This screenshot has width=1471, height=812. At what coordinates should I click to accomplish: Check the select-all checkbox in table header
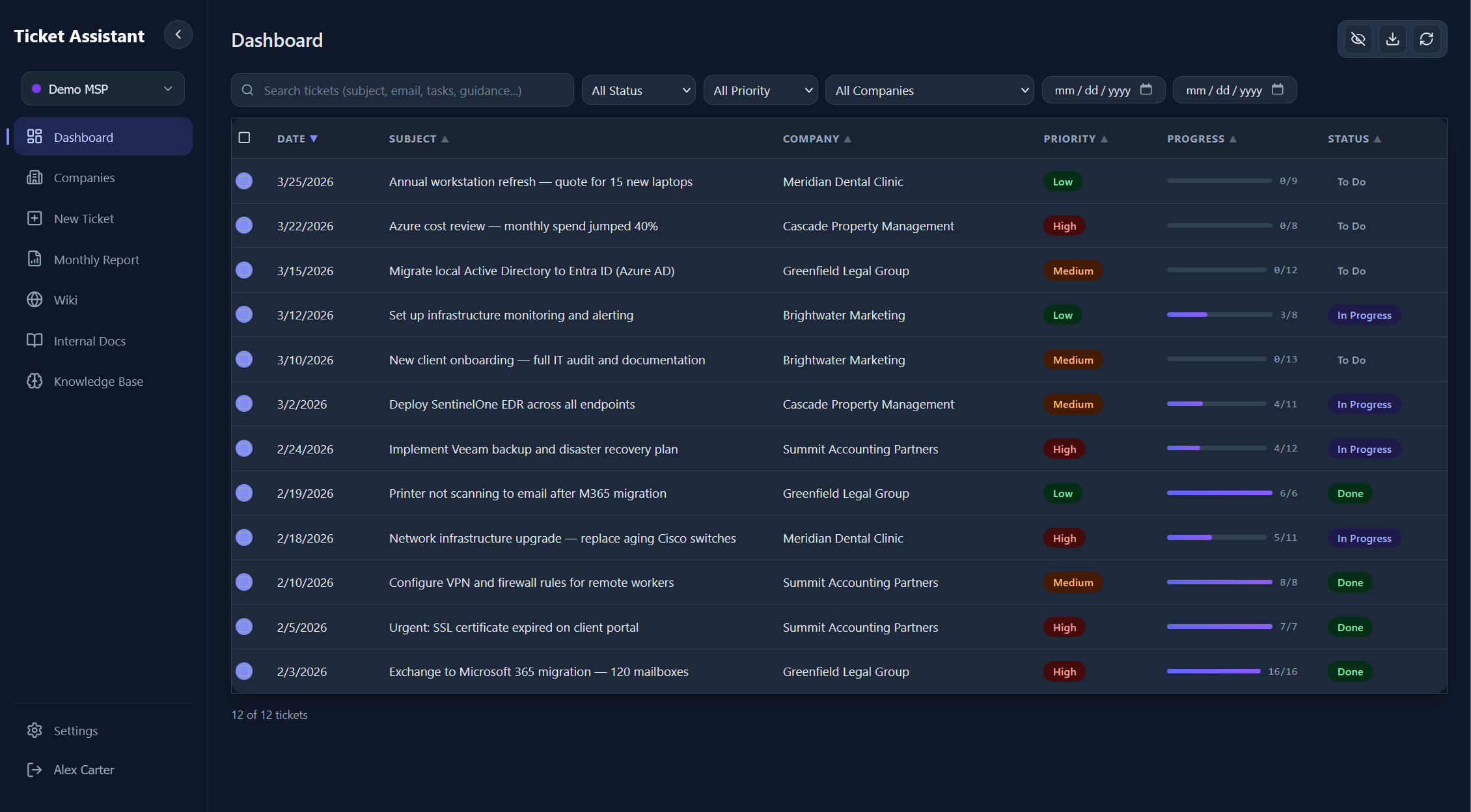click(x=244, y=138)
